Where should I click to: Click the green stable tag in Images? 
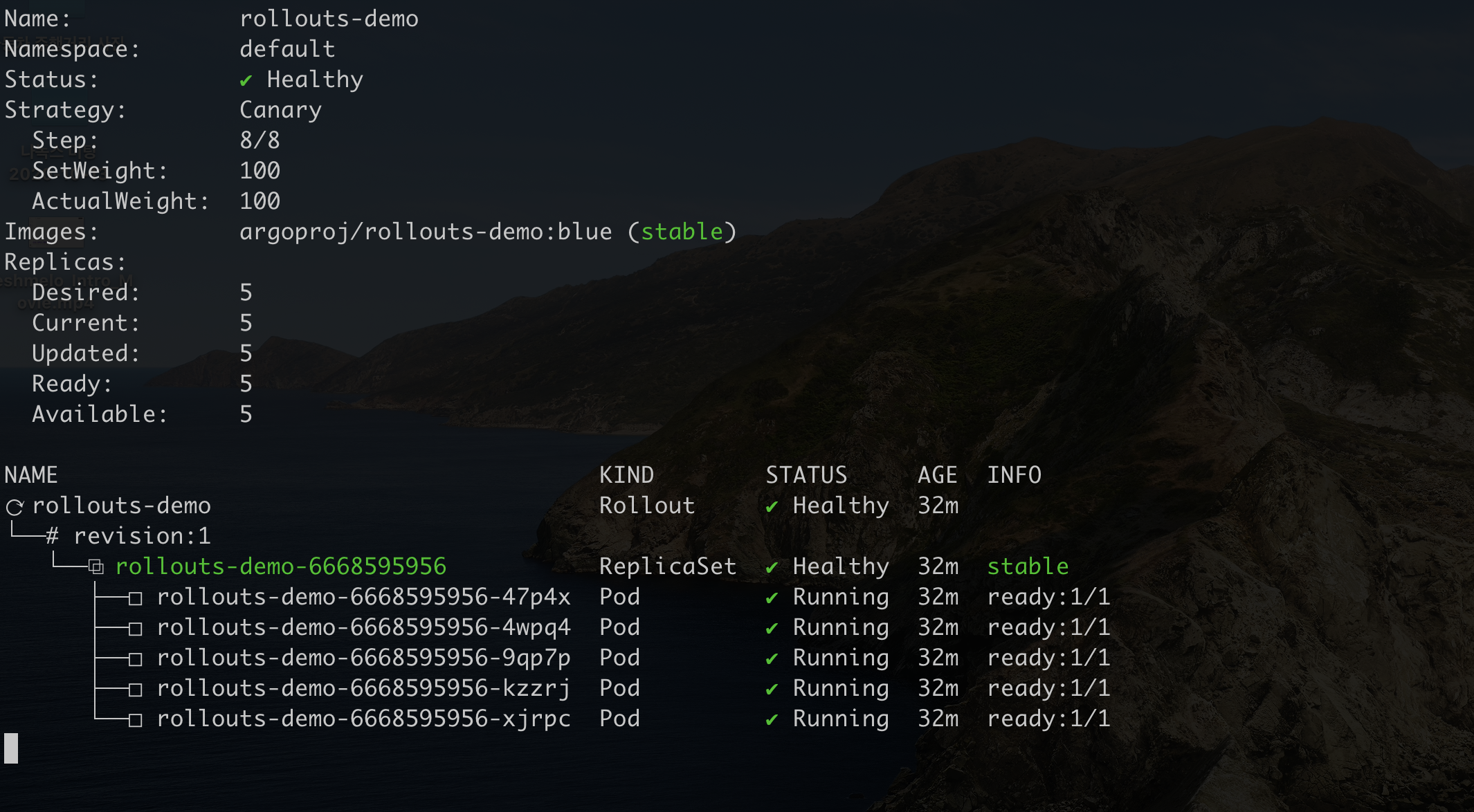[682, 232]
